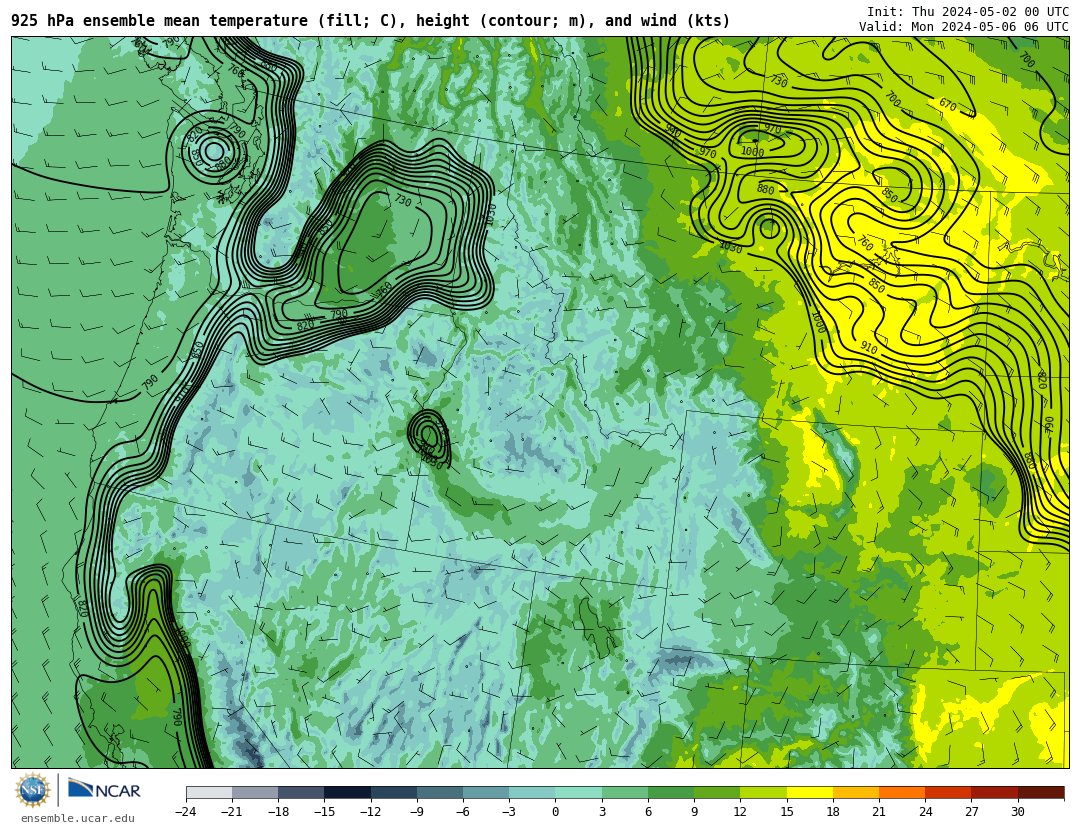Screen dimensions: 1080x831
Task: Pick the slate -18 to -15 colorbar swatch
Action: click(302, 792)
